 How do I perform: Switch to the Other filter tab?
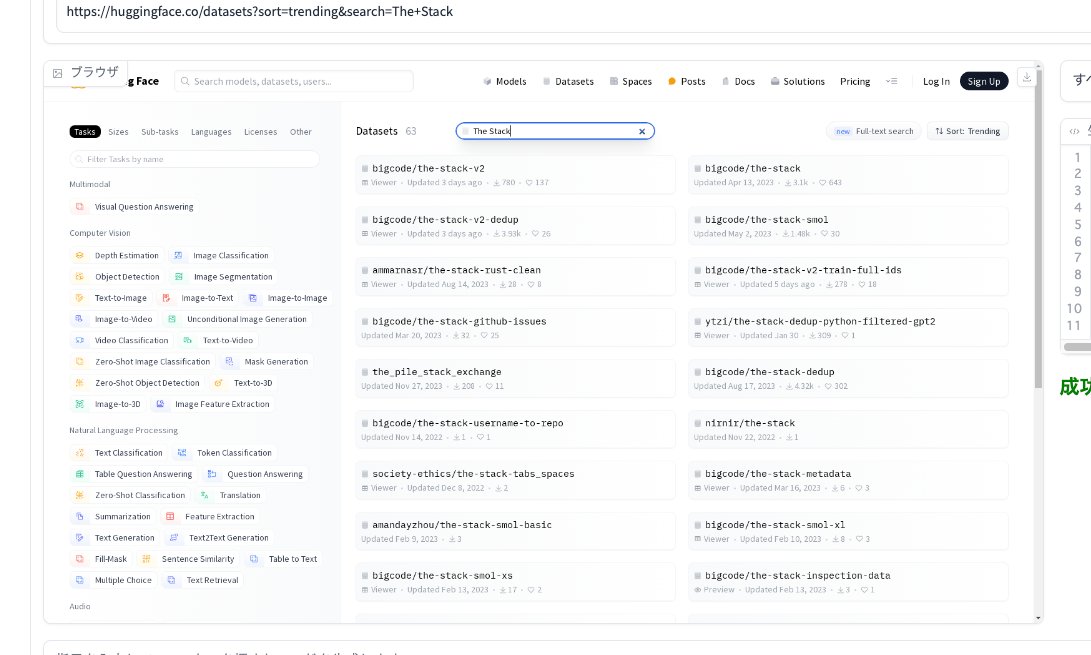pos(301,132)
